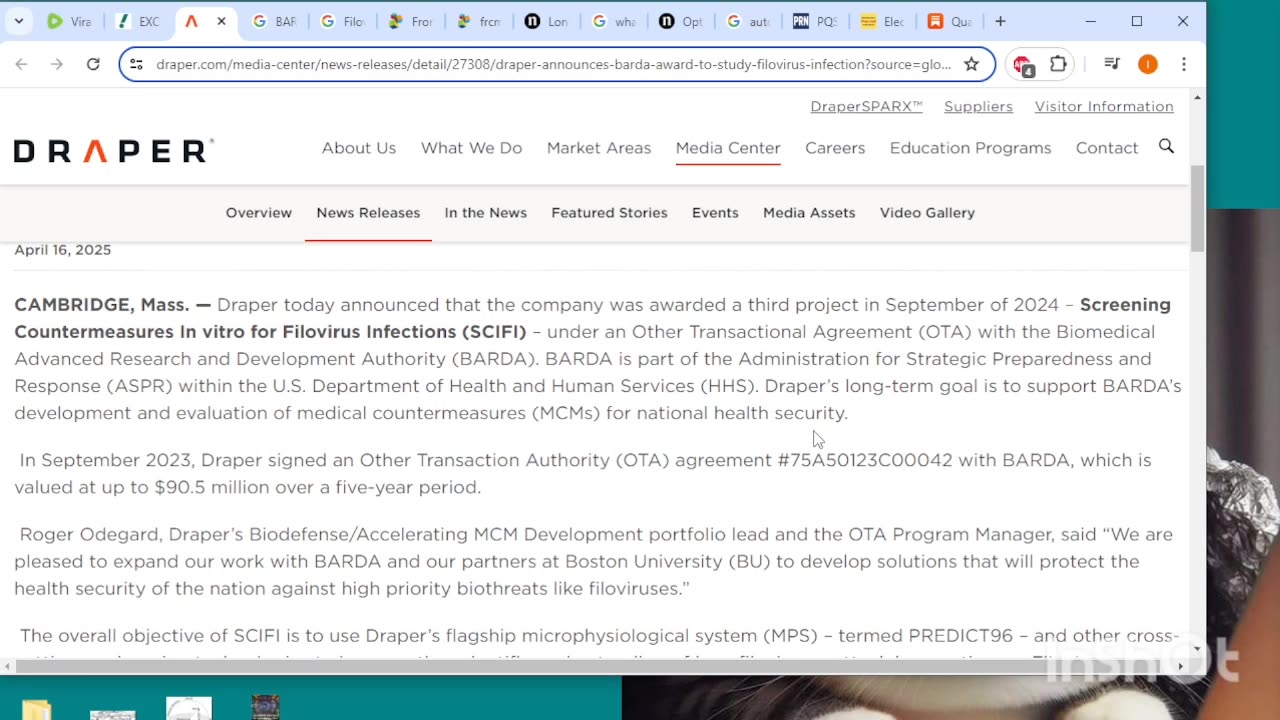Select the Video Gallery sub-tab
Screen dimensions: 1280x720
pos(927,213)
